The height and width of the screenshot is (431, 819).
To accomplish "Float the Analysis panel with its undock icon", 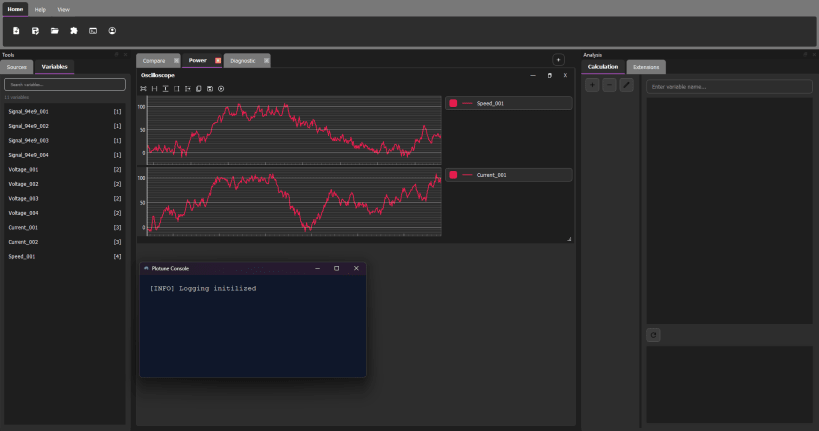I will coord(805,54).
